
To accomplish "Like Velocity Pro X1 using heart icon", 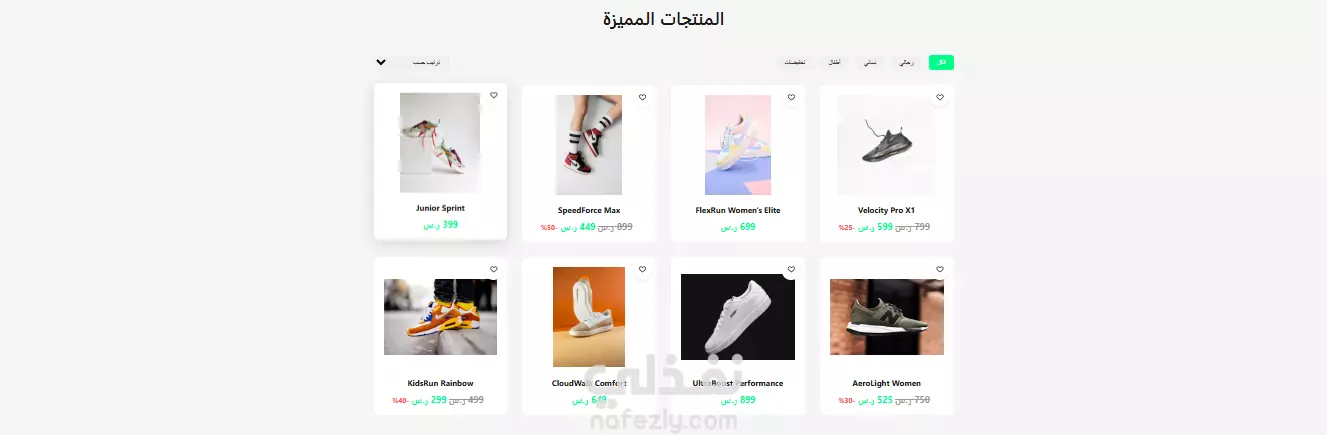I will [940, 97].
